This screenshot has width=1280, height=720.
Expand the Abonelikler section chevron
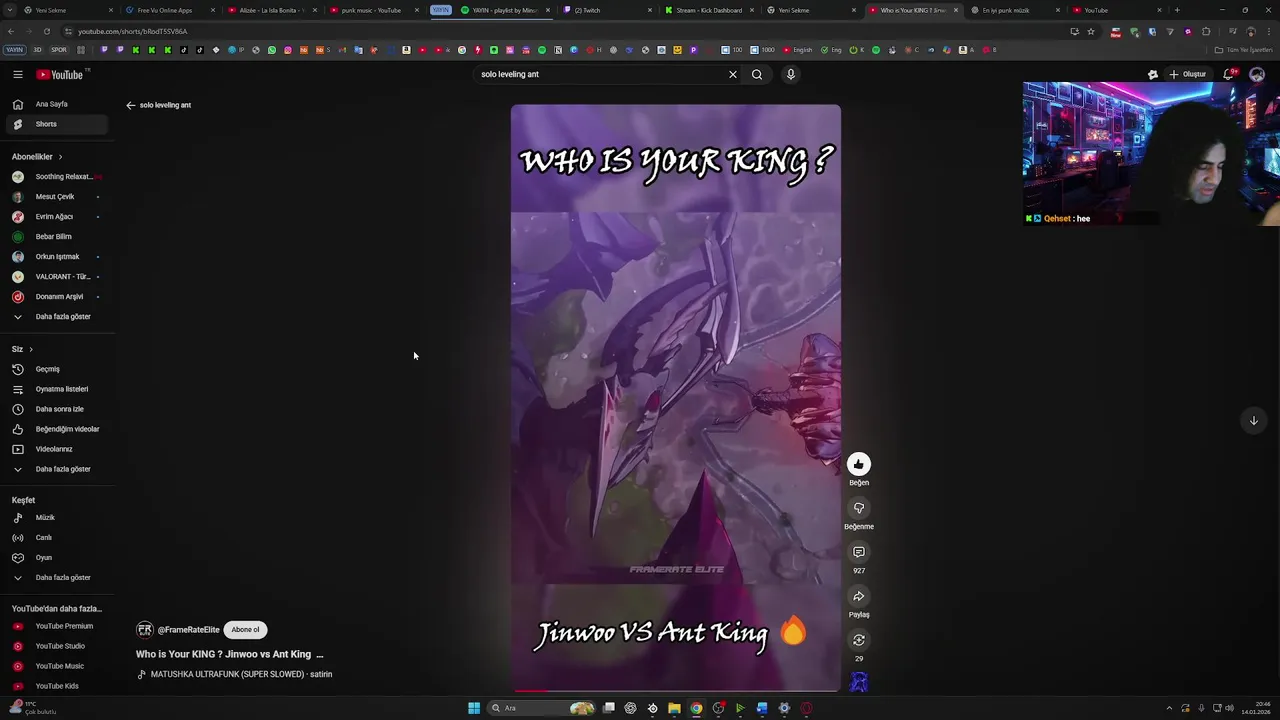[x=60, y=157]
